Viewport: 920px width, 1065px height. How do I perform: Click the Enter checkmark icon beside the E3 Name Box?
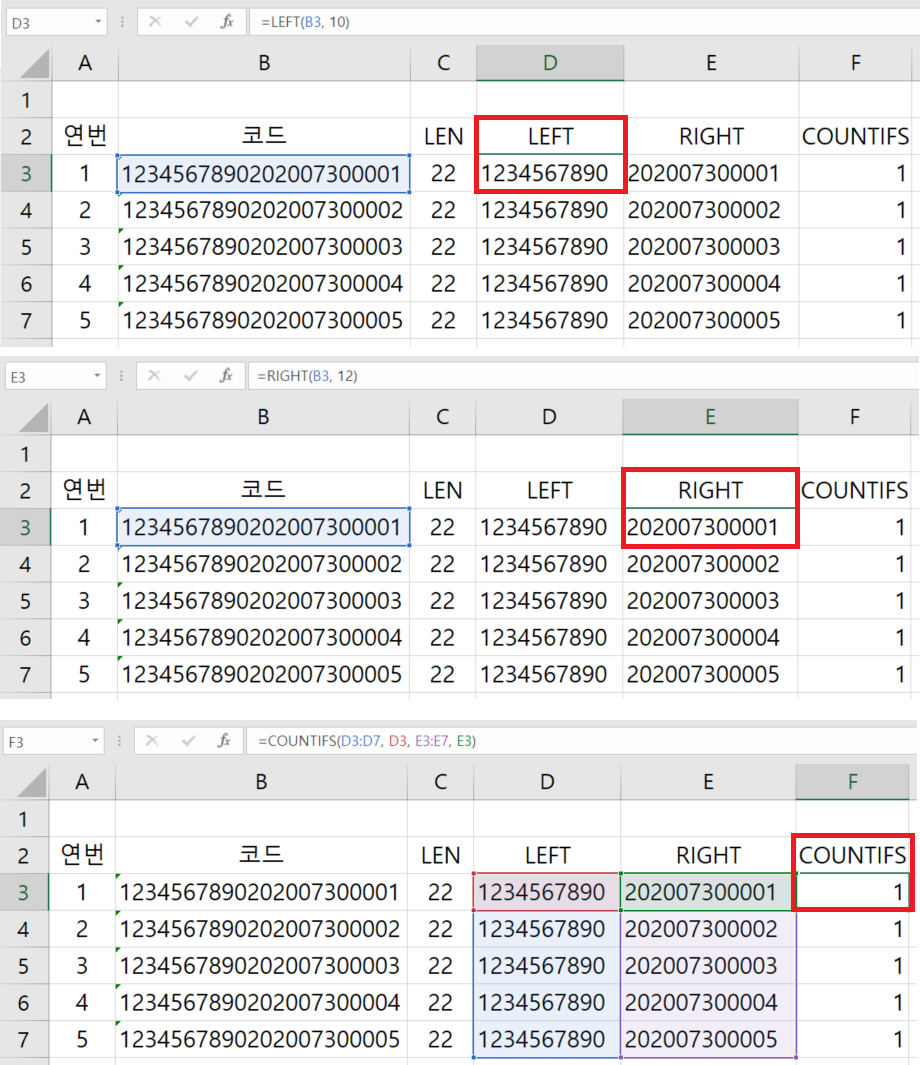[x=191, y=376]
